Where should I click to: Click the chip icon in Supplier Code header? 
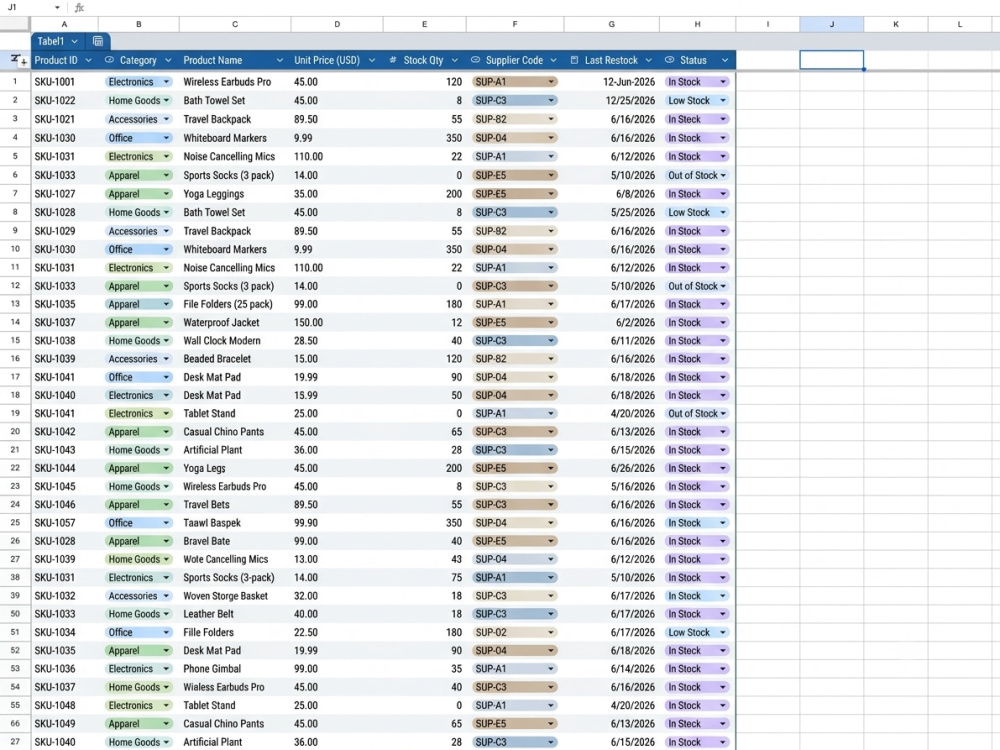pyautogui.click(x=475, y=60)
